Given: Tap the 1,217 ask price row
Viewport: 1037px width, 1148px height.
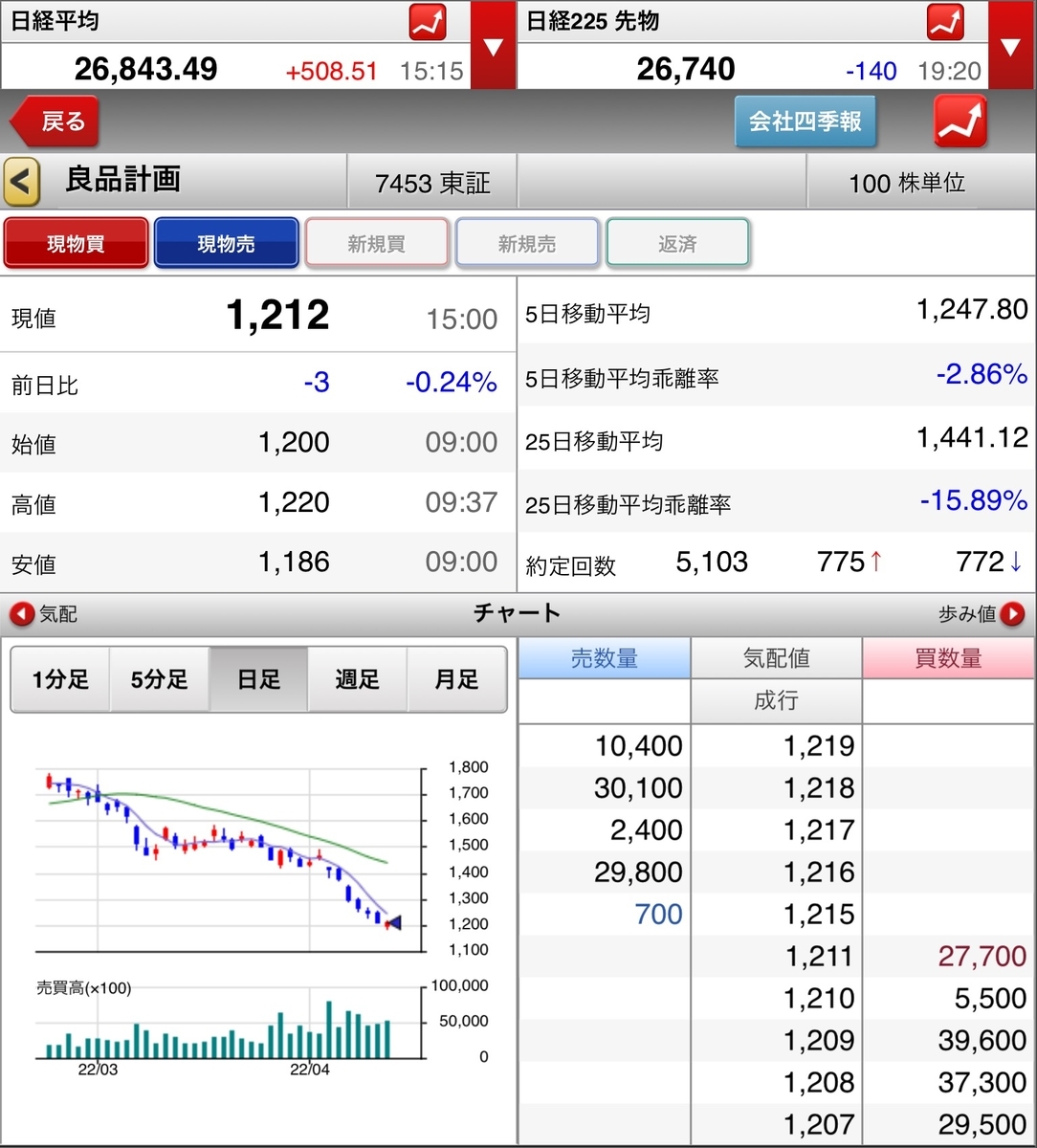Looking at the screenshot, I should tap(776, 830).
